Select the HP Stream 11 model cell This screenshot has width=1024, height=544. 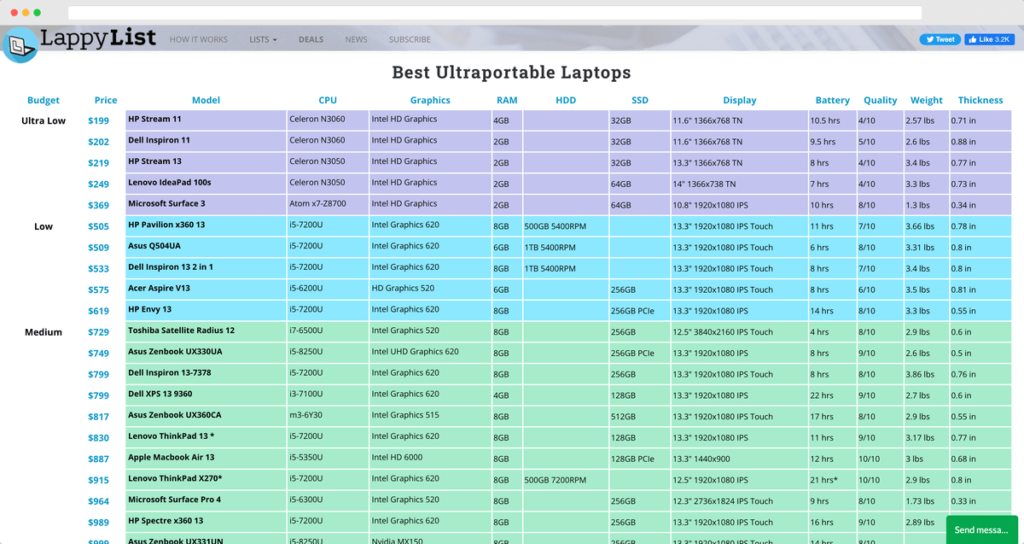206,120
